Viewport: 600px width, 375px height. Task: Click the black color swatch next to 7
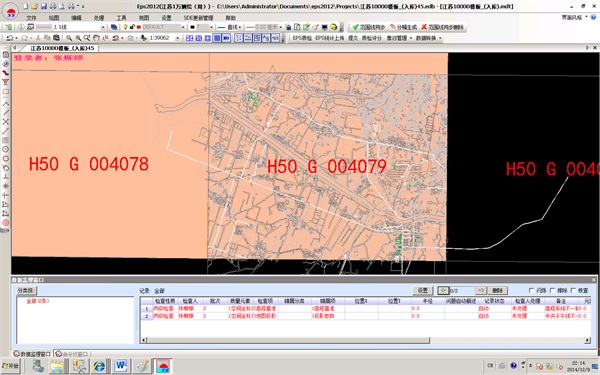coord(192,27)
